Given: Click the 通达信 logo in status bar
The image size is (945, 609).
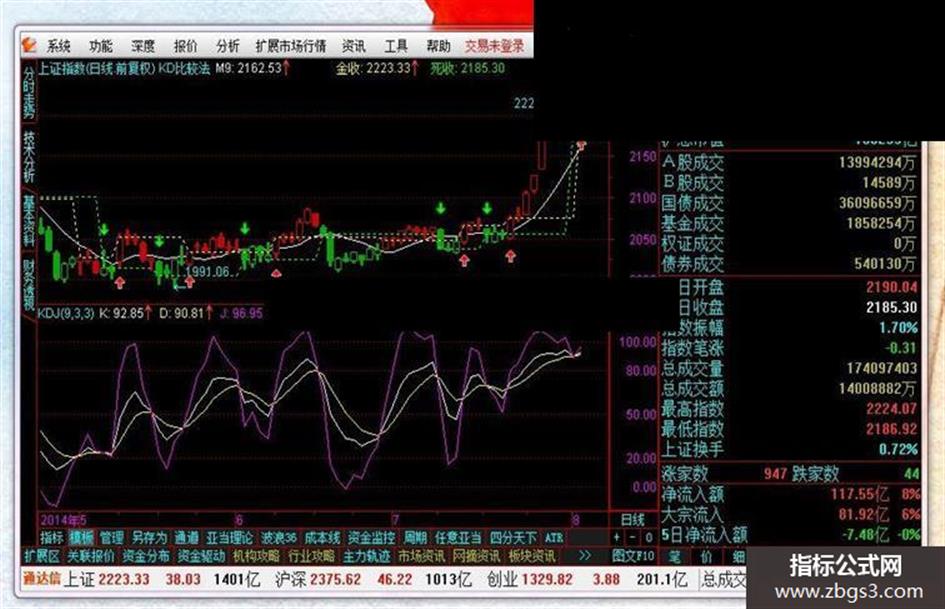Looking at the screenshot, I should [x=42, y=579].
